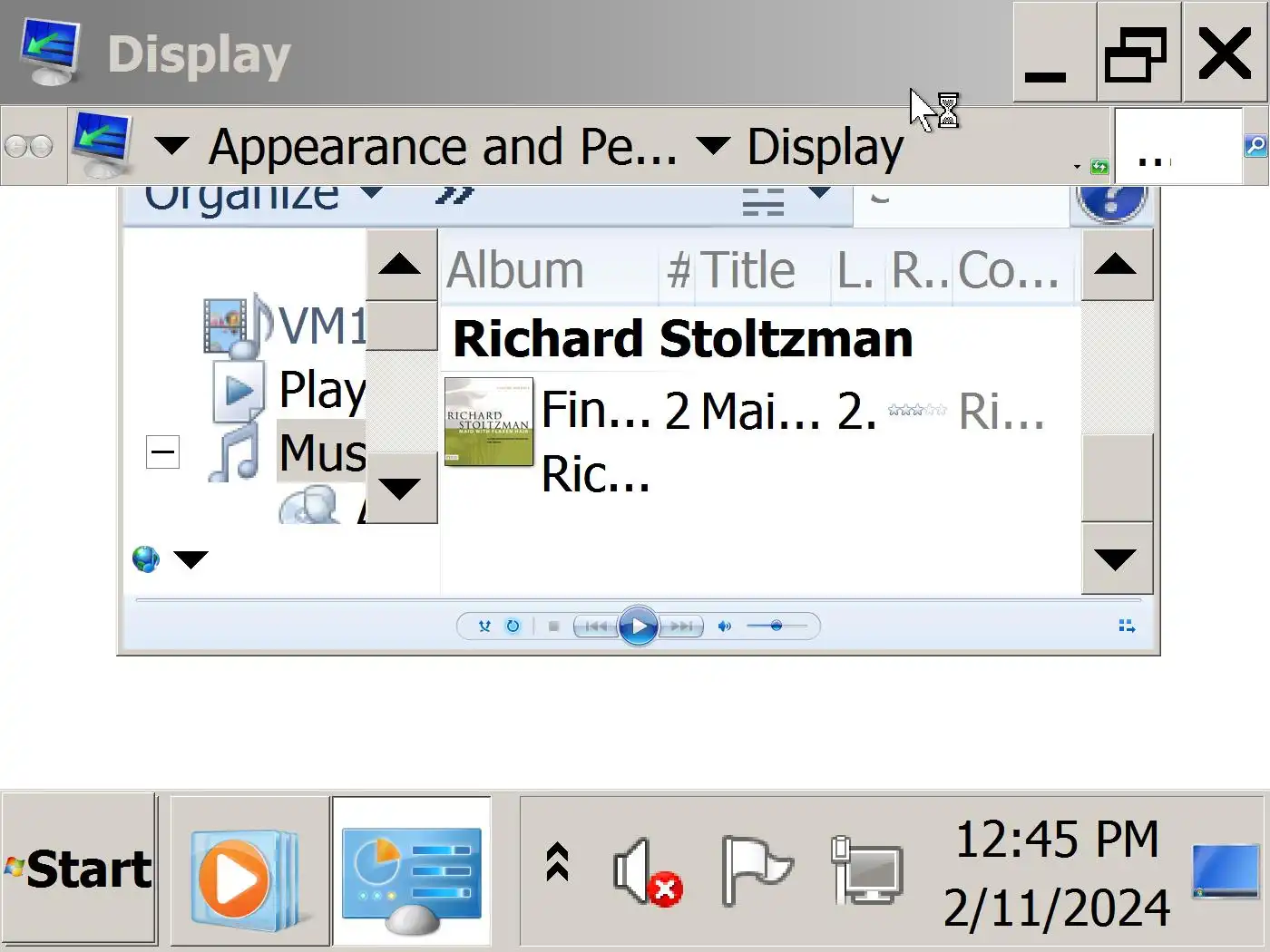This screenshot has width=1270, height=952.
Task: Collapse the Music tree node
Action: 162,452
